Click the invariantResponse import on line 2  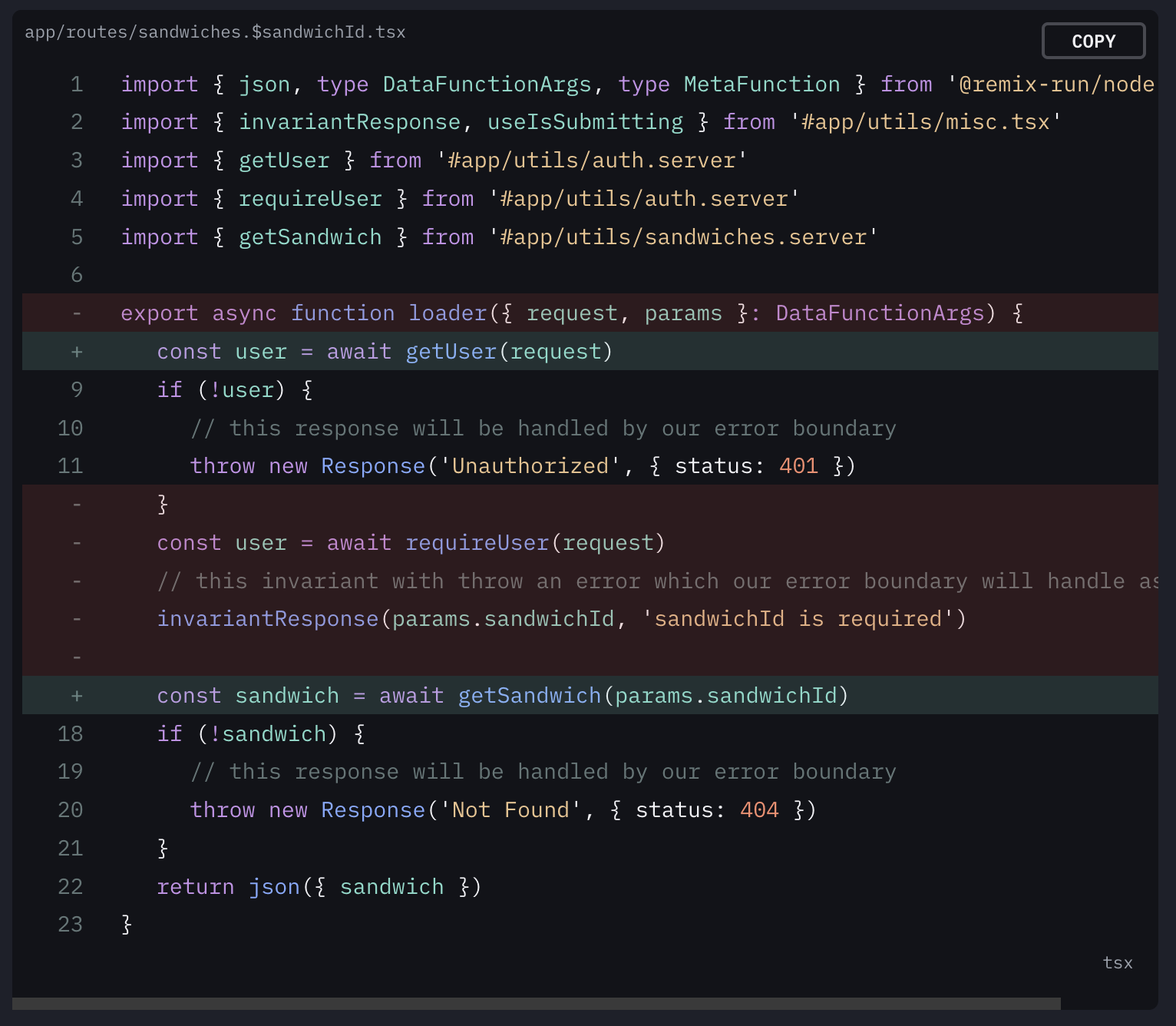click(349, 121)
